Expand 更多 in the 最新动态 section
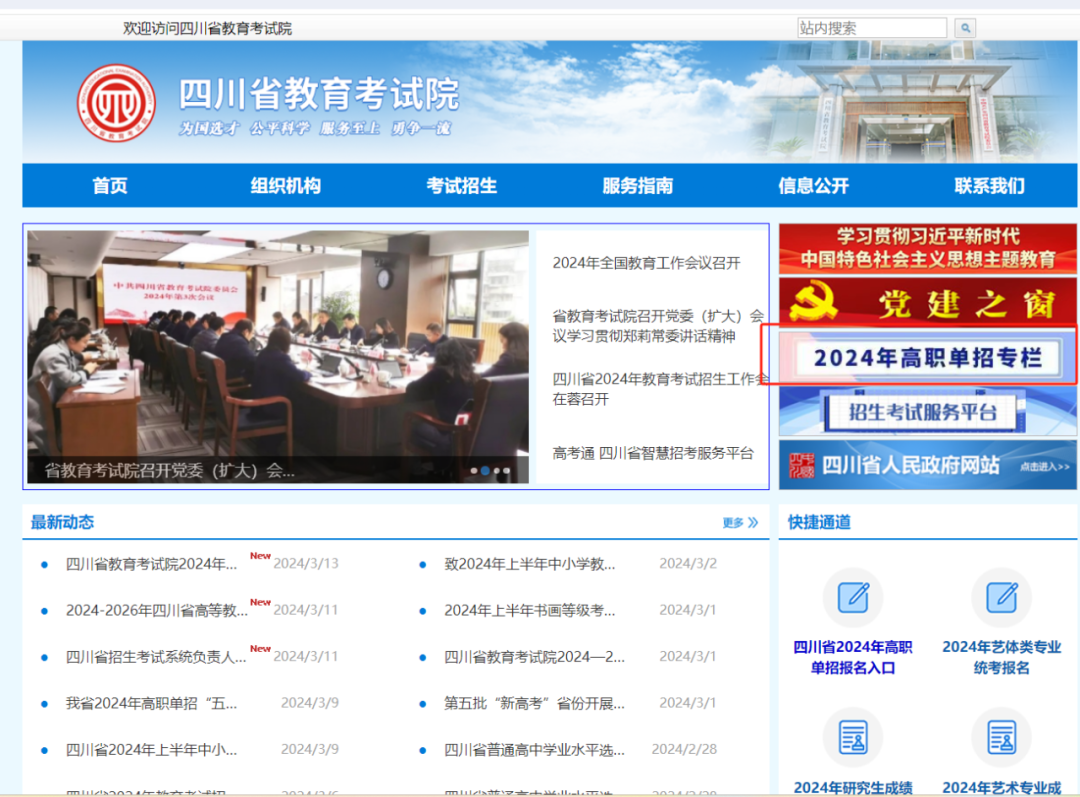 740,522
